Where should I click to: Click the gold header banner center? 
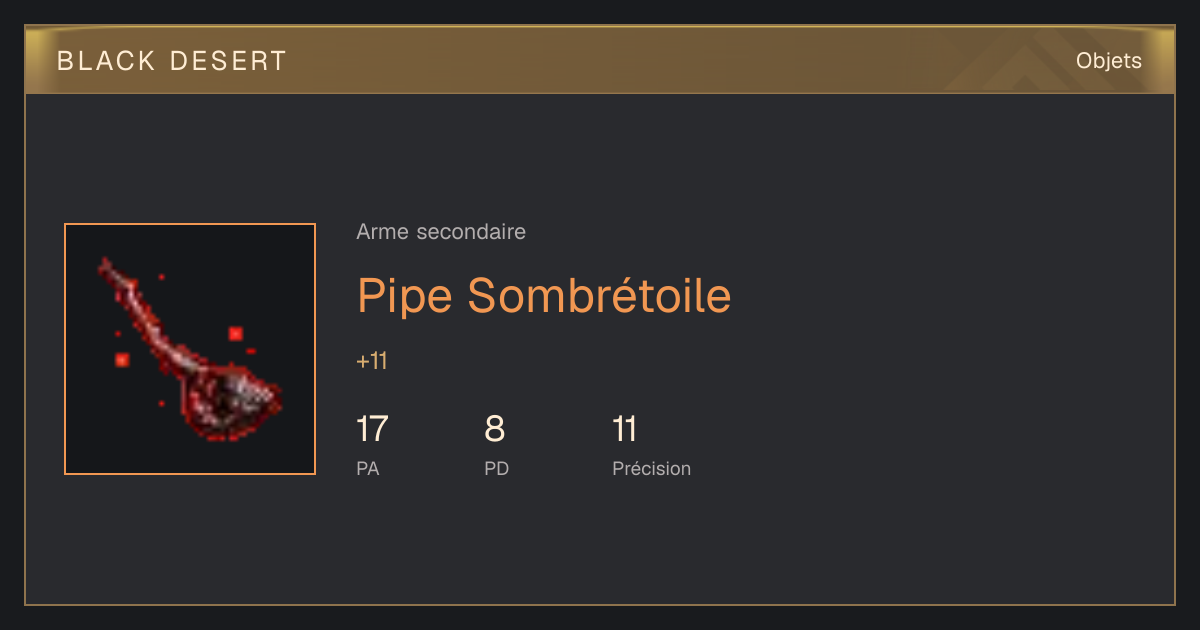pyautogui.click(x=600, y=60)
